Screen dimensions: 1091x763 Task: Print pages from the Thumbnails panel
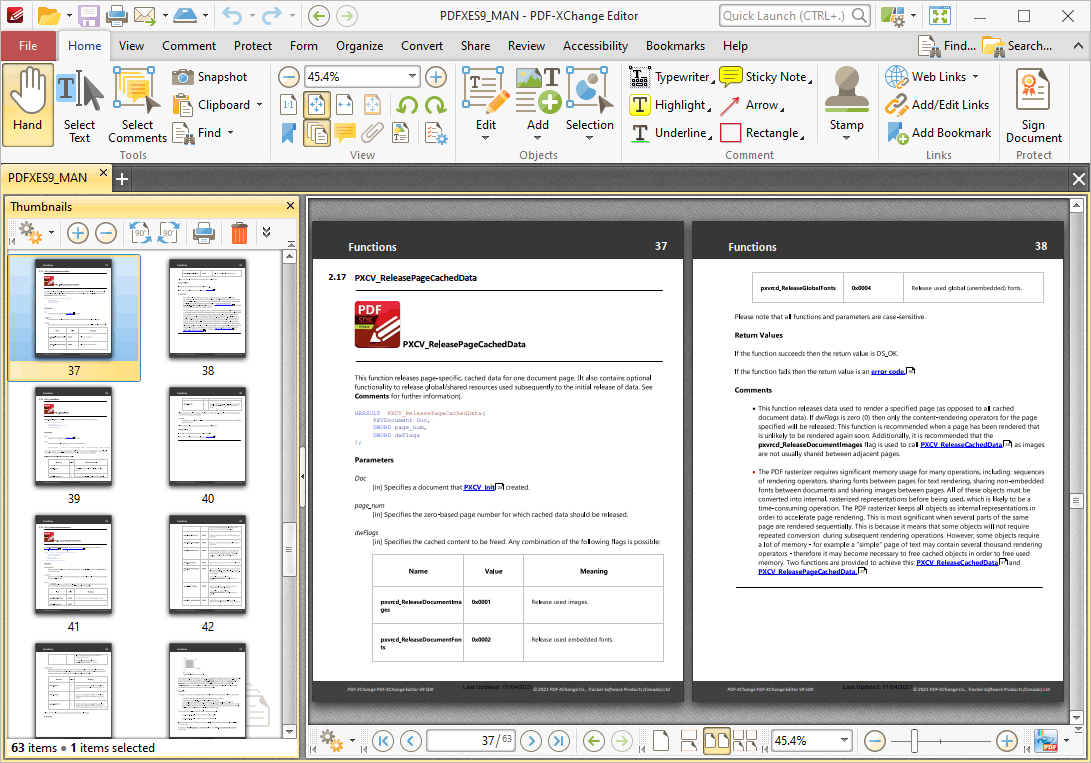pyautogui.click(x=204, y=233)
